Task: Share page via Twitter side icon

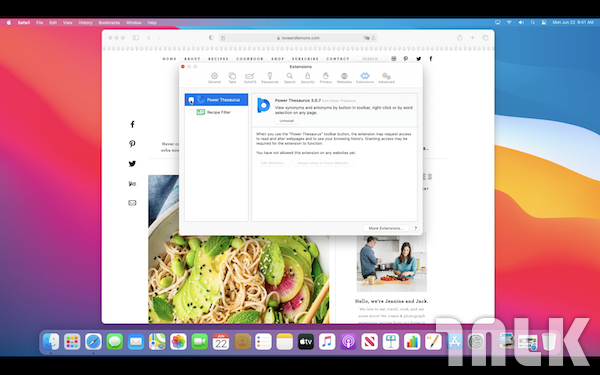Action: click(x=132, y=163)
